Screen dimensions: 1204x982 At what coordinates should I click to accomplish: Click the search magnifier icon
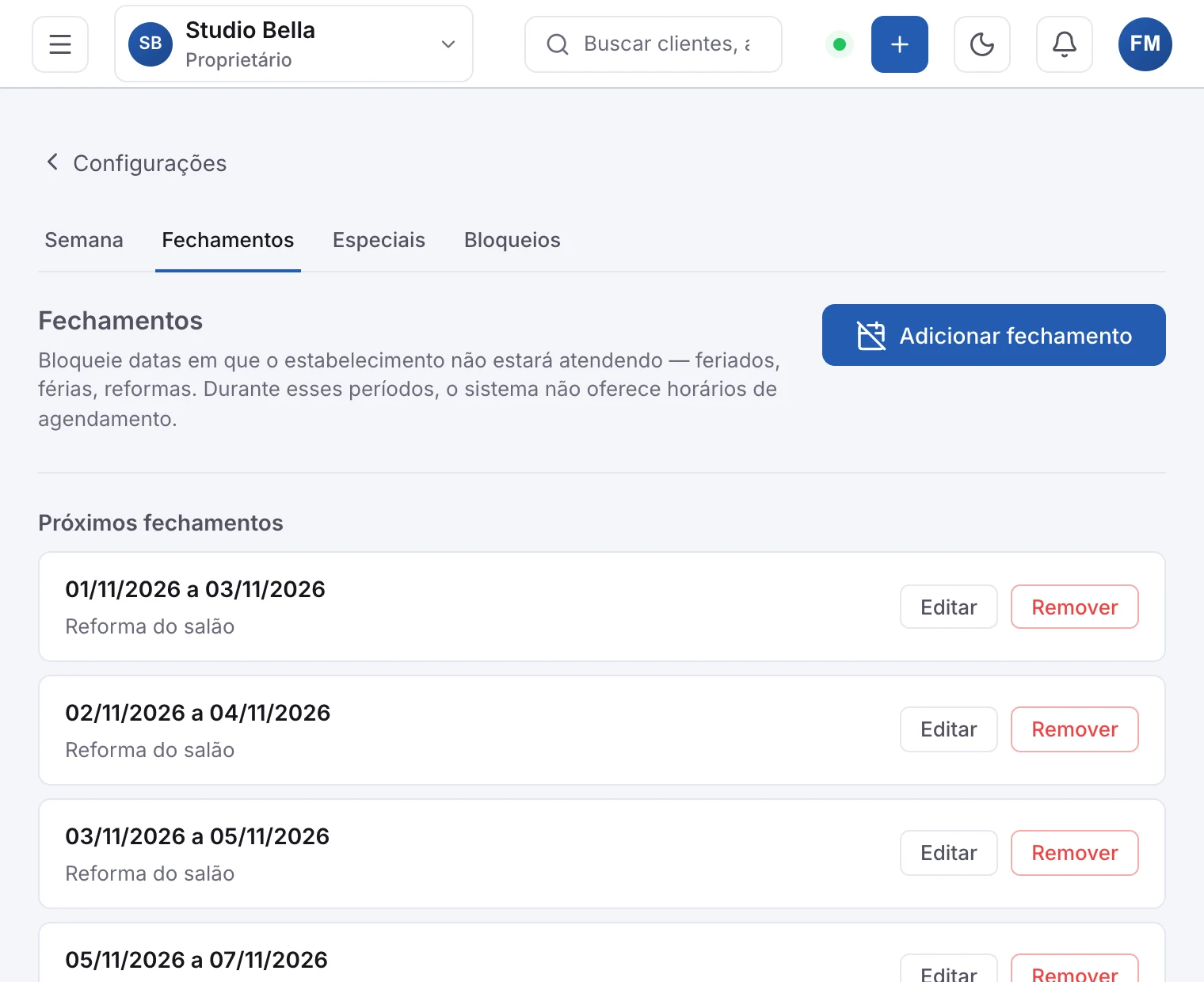[x=558, y=44]
